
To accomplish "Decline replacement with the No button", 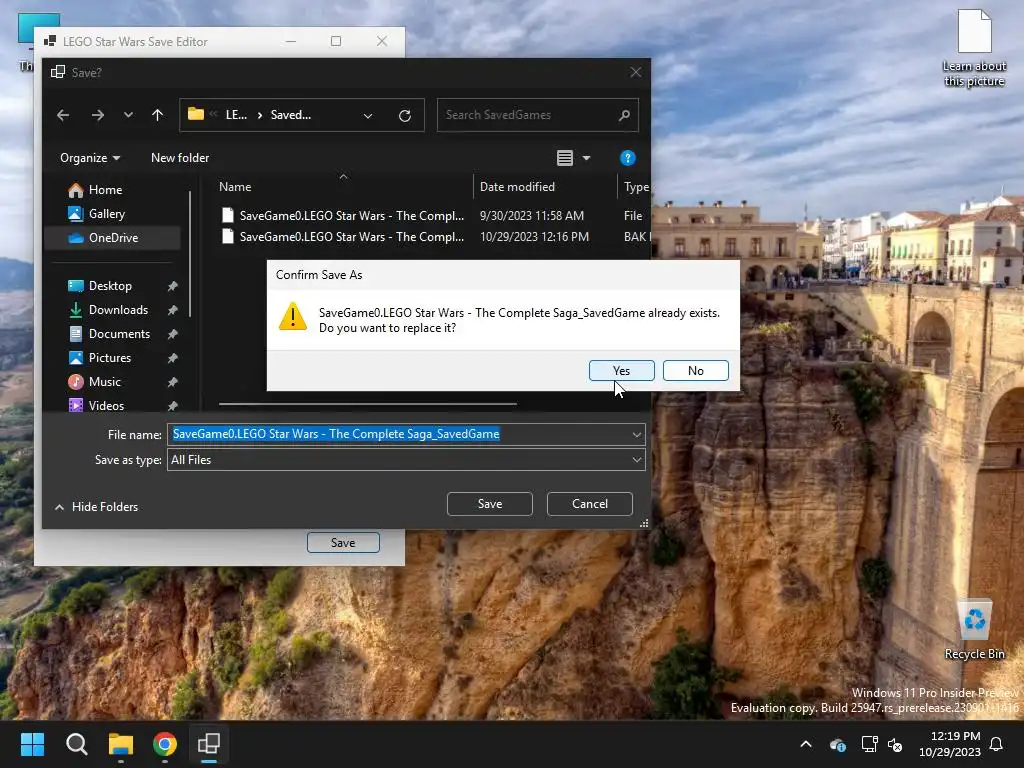I will tap(696, 370).
